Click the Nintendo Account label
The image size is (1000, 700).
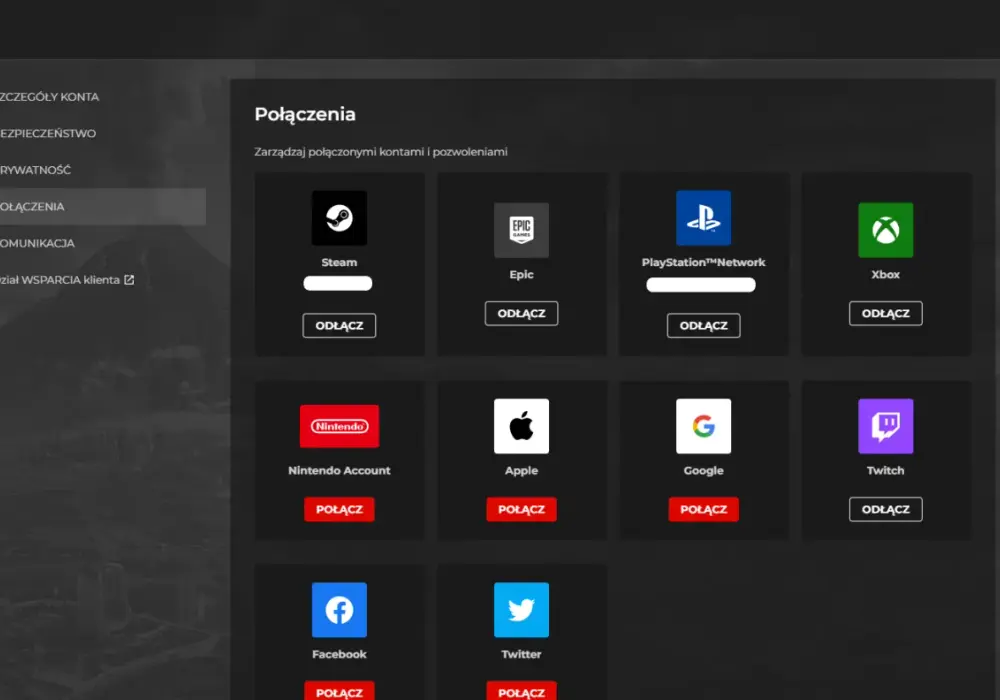pos(339,470)
